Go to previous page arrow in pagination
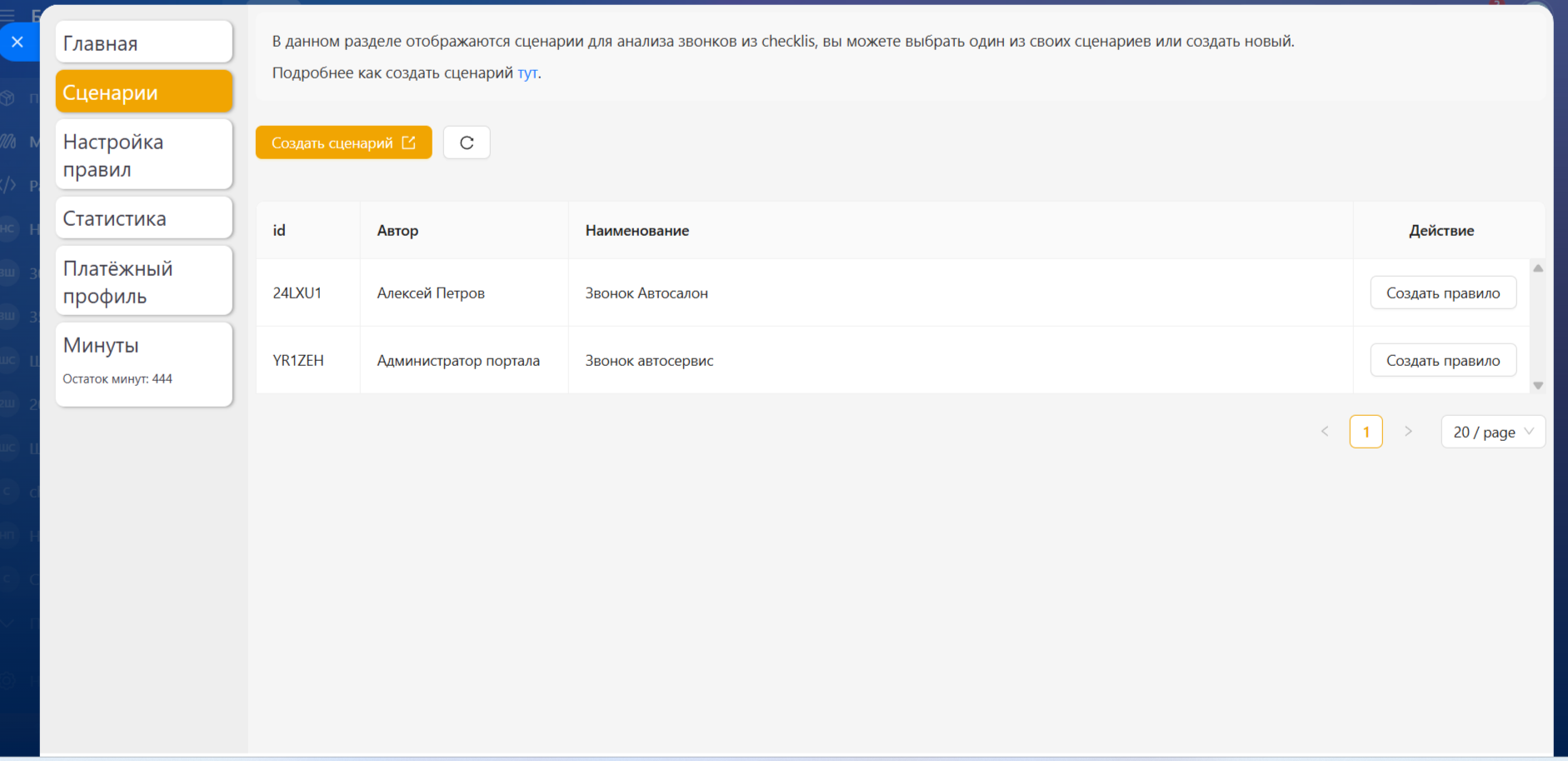Viewport: 1568px width, 761px height. tap(1325, 432)
